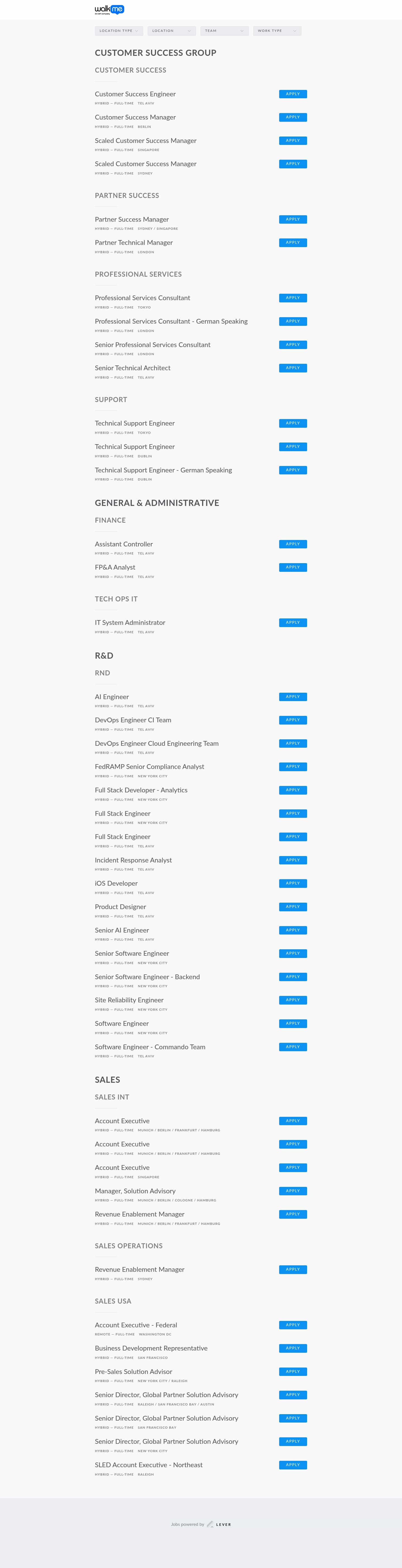Apply for IT System Administrator role

293,622
